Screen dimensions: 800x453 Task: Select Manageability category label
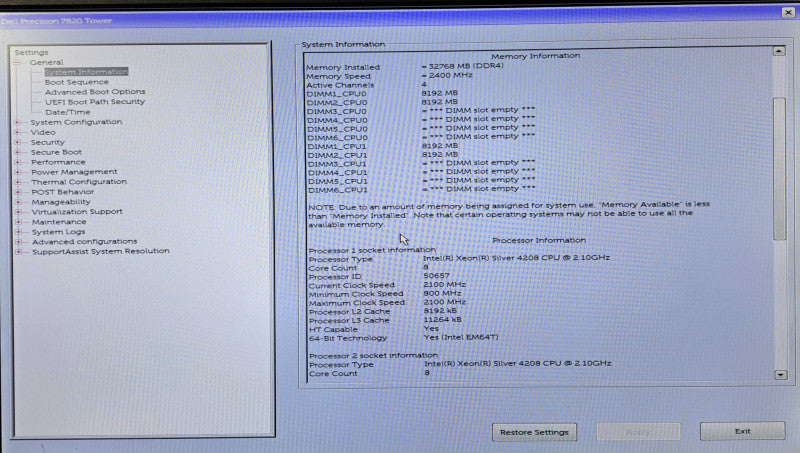[61, 202]
